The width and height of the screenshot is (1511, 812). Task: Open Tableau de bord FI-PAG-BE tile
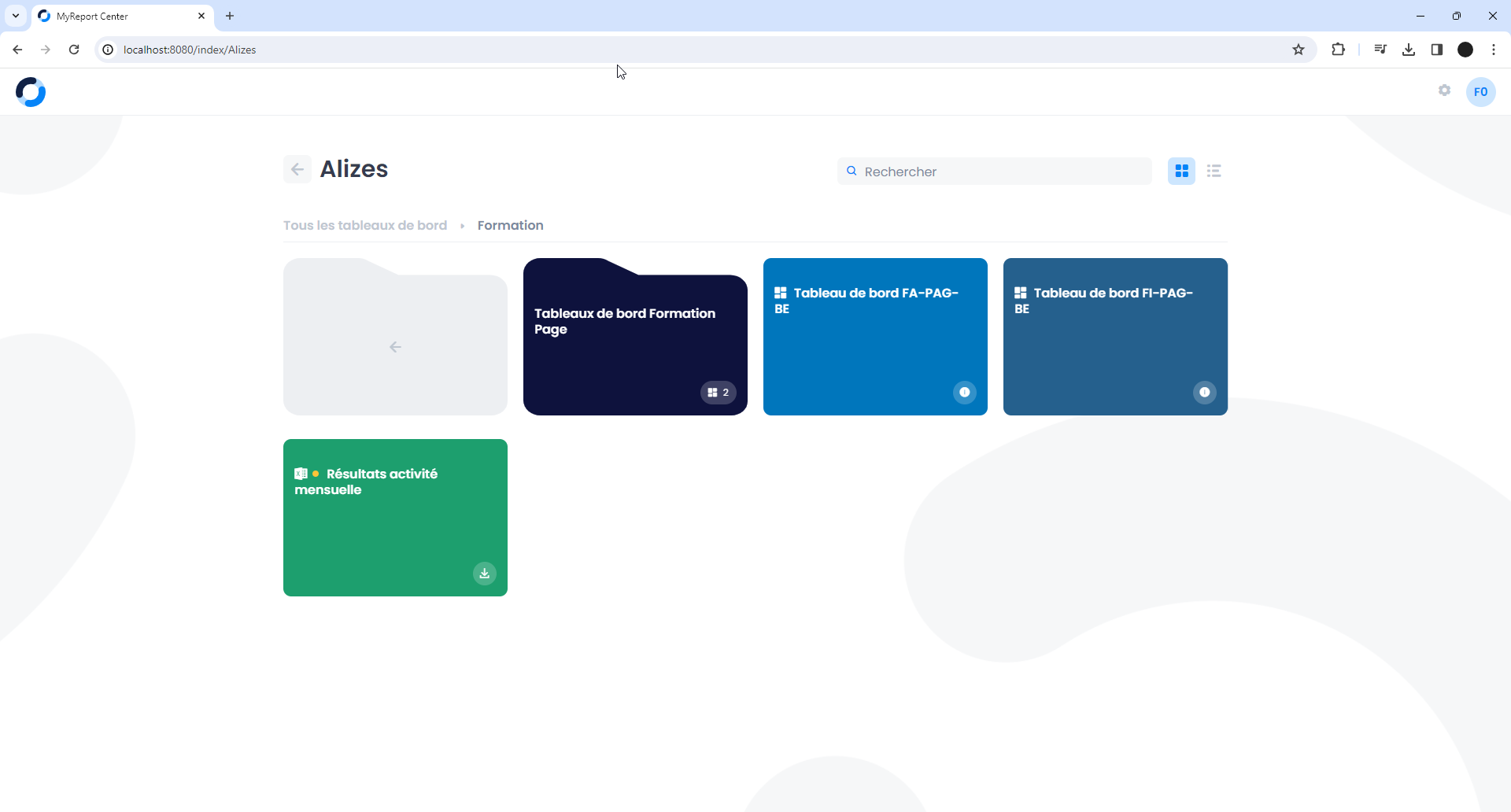(x=1114, y=346)
